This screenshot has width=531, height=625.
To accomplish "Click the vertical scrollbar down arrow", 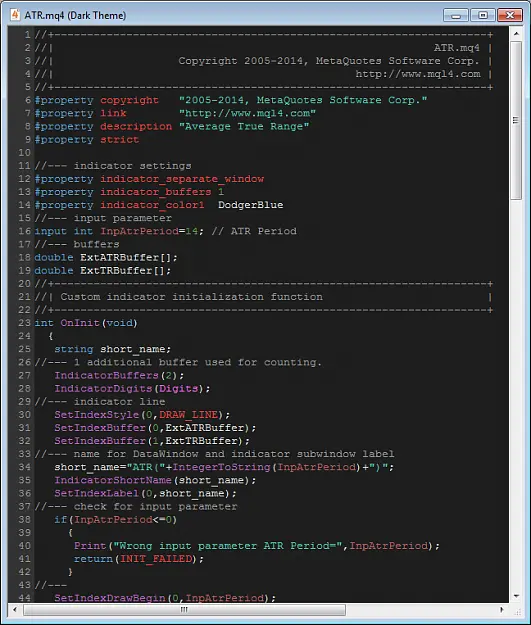I will (x=516, y=596).
